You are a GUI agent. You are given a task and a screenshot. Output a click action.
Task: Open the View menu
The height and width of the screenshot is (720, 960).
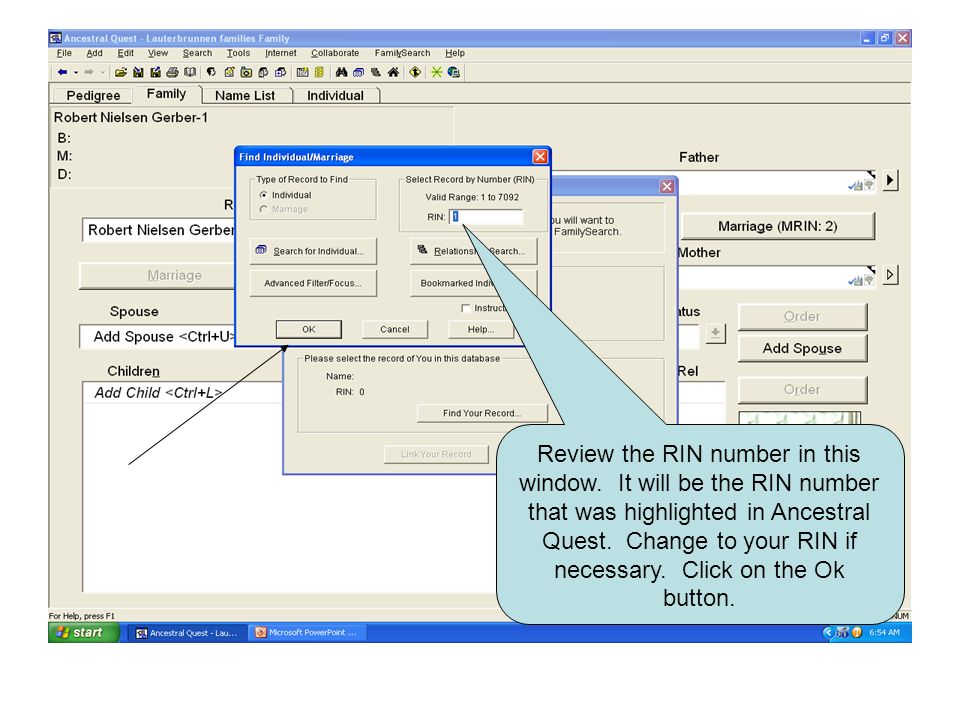coord(158,53)
